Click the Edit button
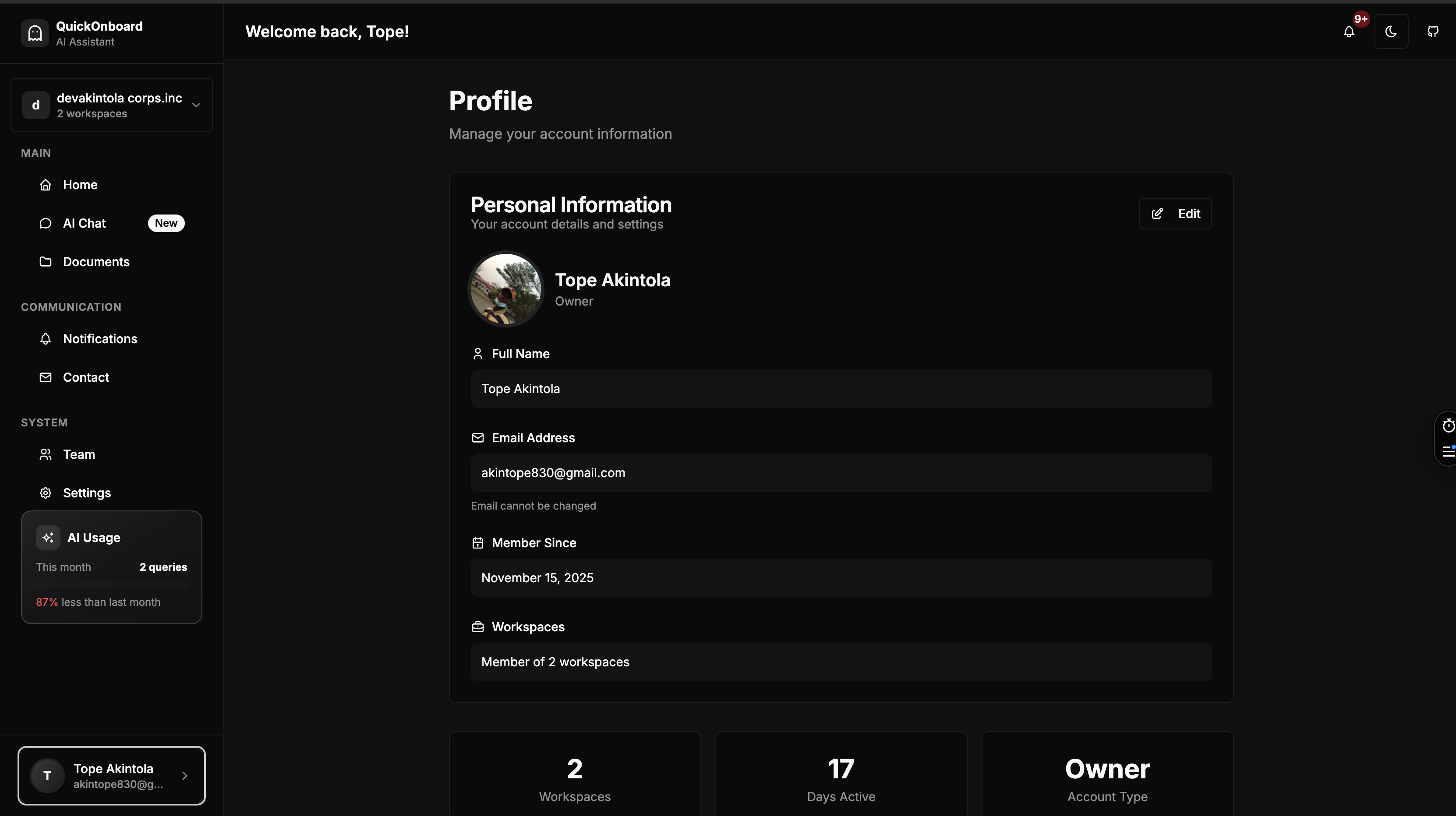This screenshot has height=816, width=1456. [1175, 214]
